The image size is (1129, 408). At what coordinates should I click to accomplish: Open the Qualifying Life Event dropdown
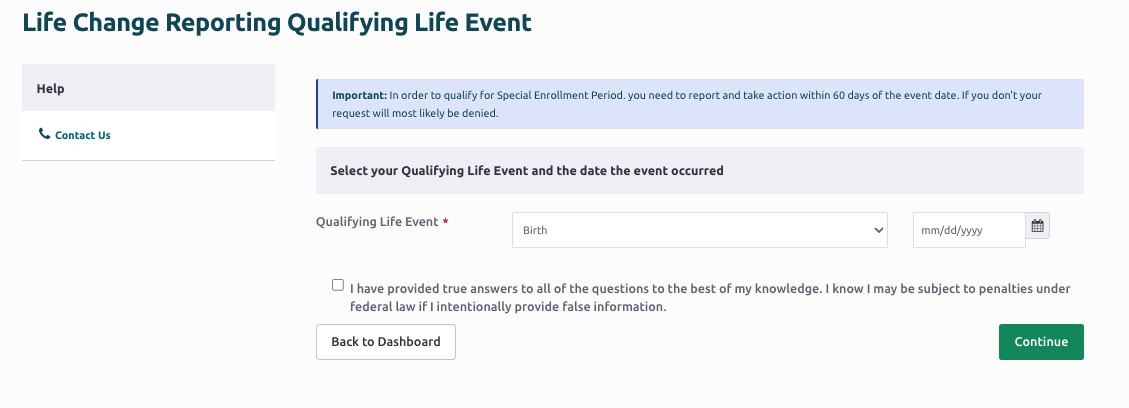tap(699, 230)
